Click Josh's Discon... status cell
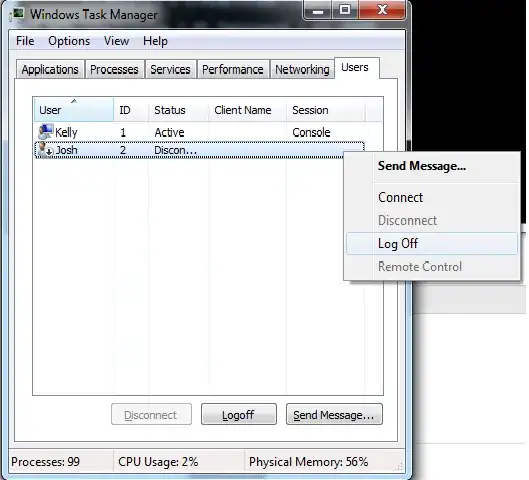529x480 pixels. pos(175,150)
